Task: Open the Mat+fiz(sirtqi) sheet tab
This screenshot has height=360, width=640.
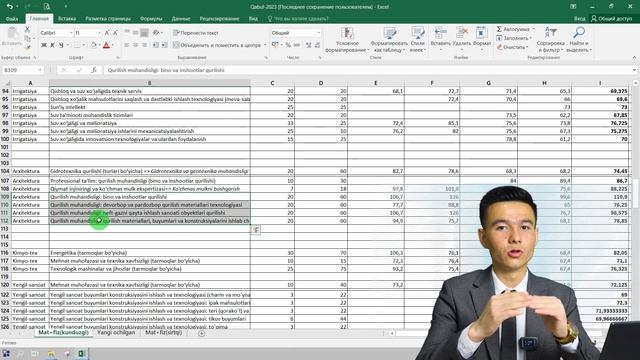Action: tap(163, 333)
